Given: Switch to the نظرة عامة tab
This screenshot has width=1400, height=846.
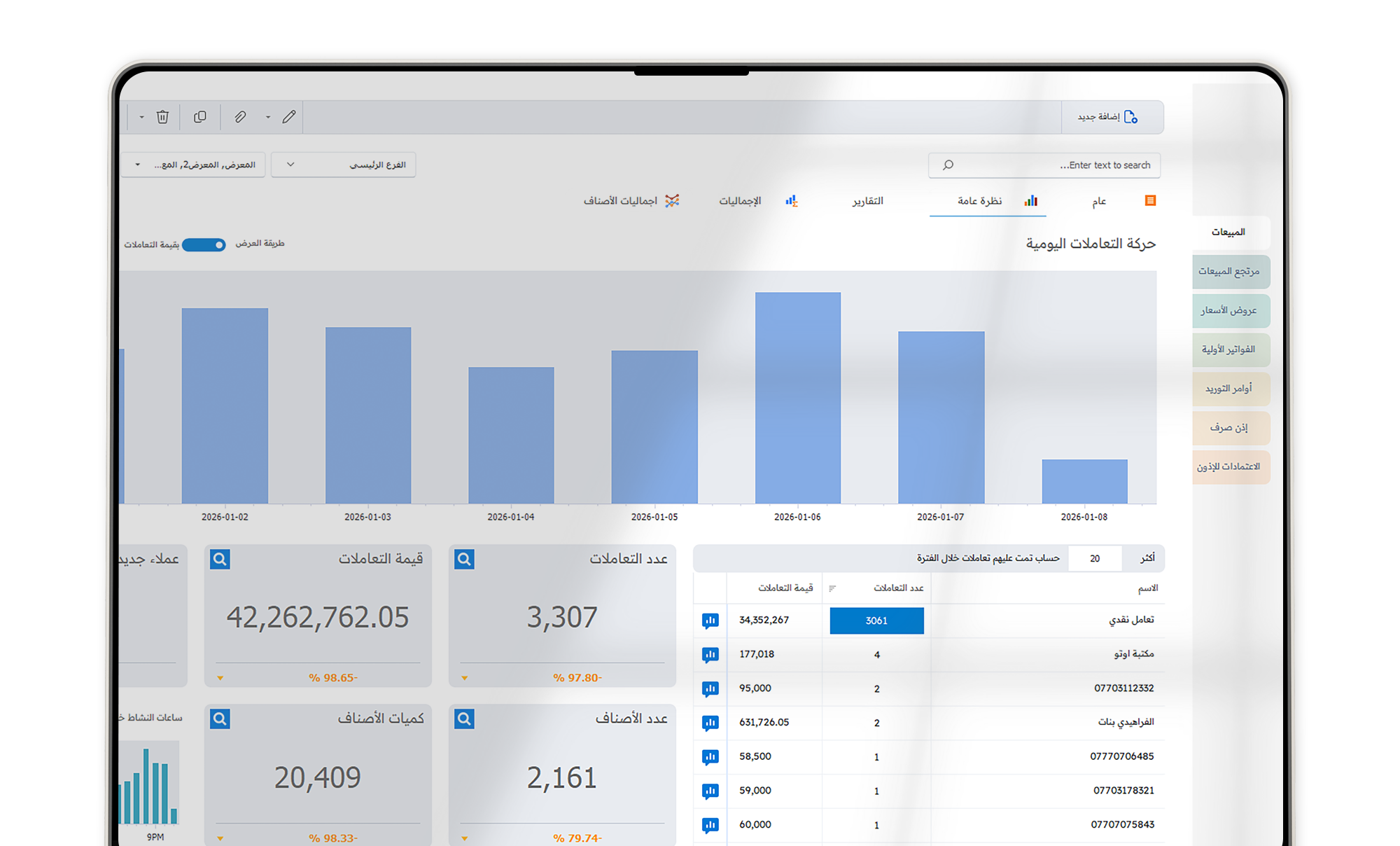Looking at the screenshot, I should point(988,202).
